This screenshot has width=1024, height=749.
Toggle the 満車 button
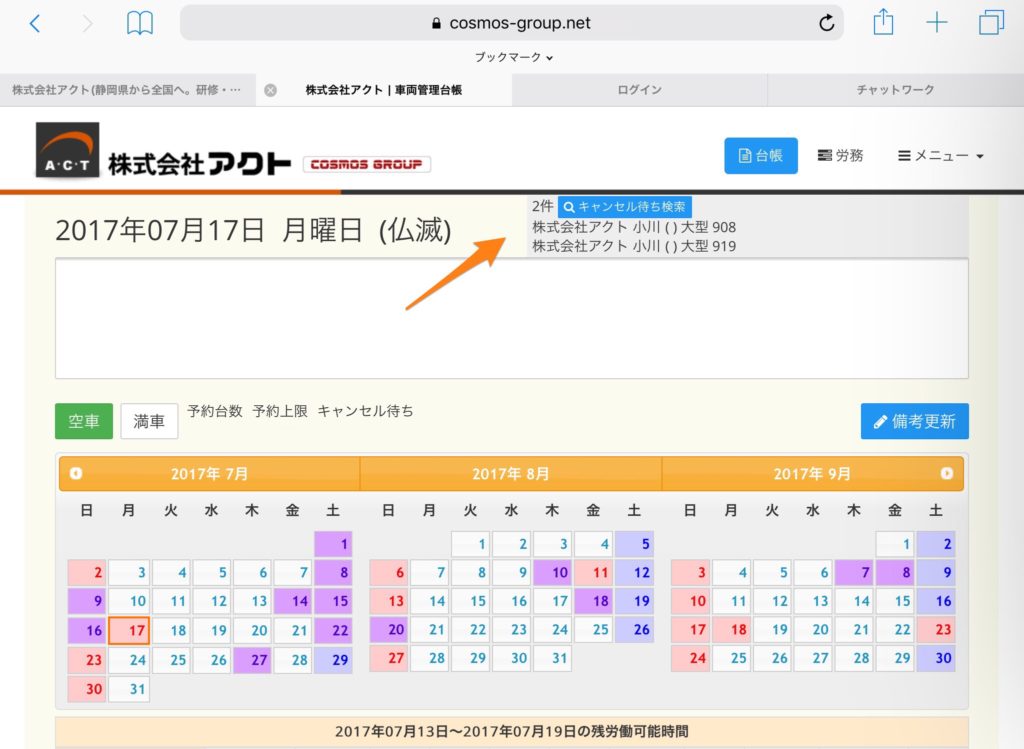(149, 422)
